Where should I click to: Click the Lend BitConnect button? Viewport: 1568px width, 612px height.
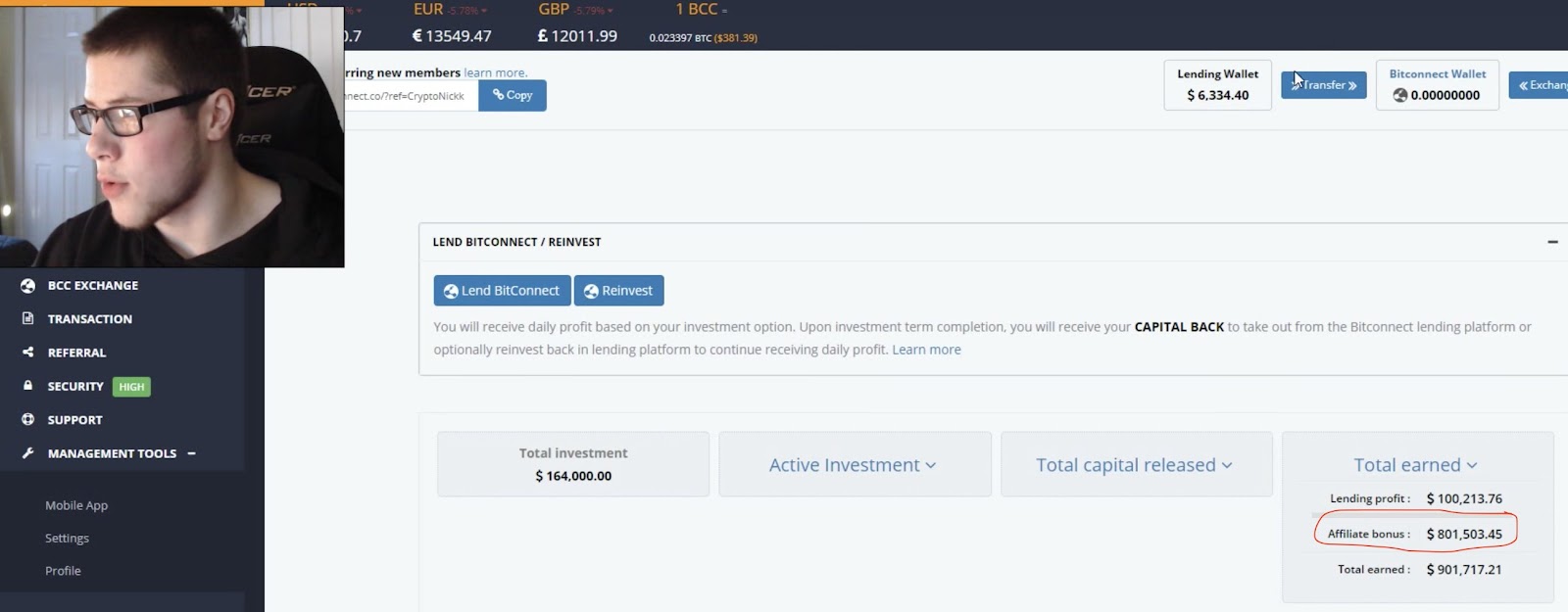(x=502, y=291)
